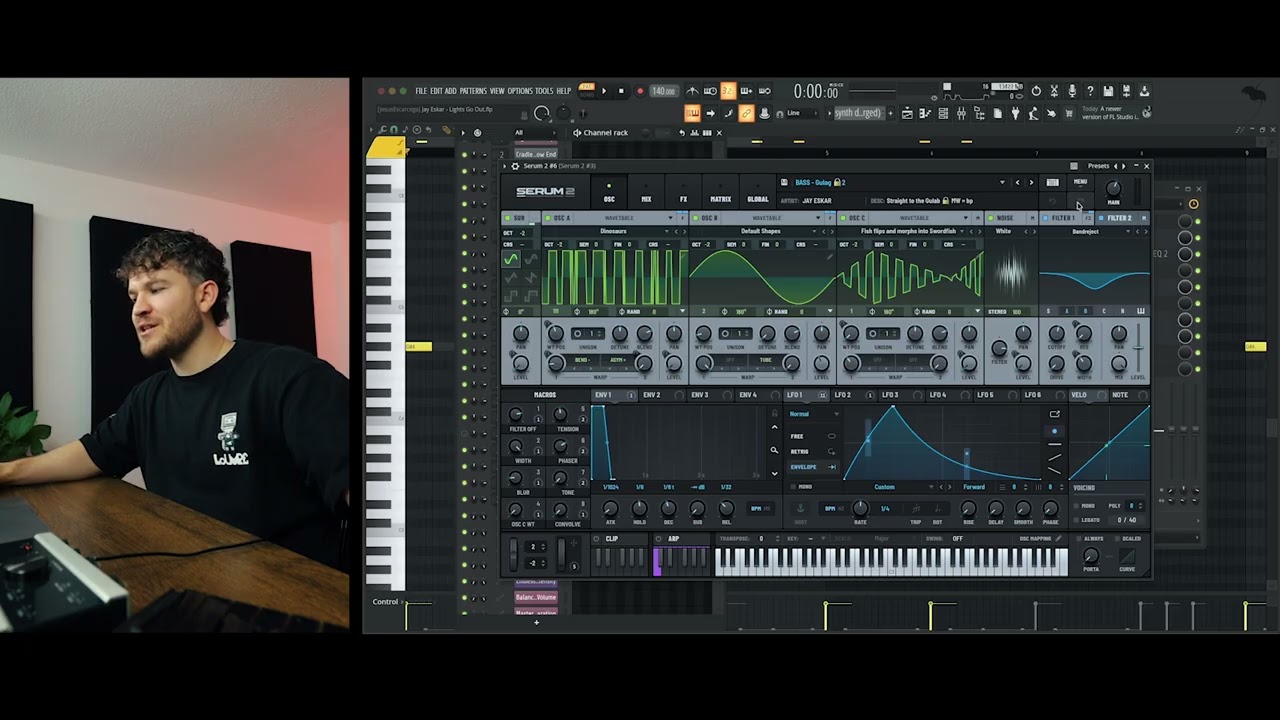
Task: Select the sine sub oscillator waveform
Action: pyautogui.click(x=511, y=259)
